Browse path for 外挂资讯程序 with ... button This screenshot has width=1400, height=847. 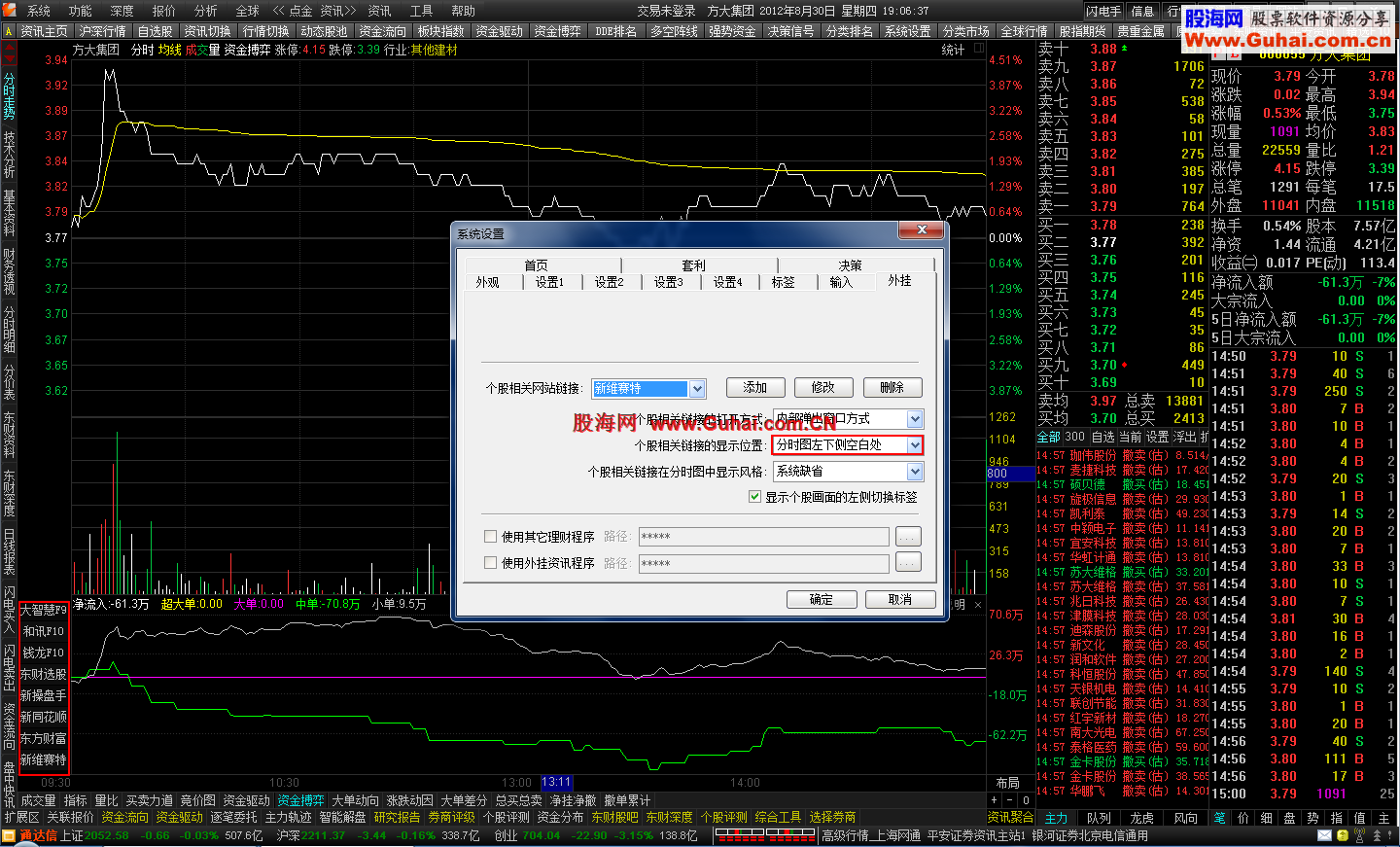click(x=908, y=563)
